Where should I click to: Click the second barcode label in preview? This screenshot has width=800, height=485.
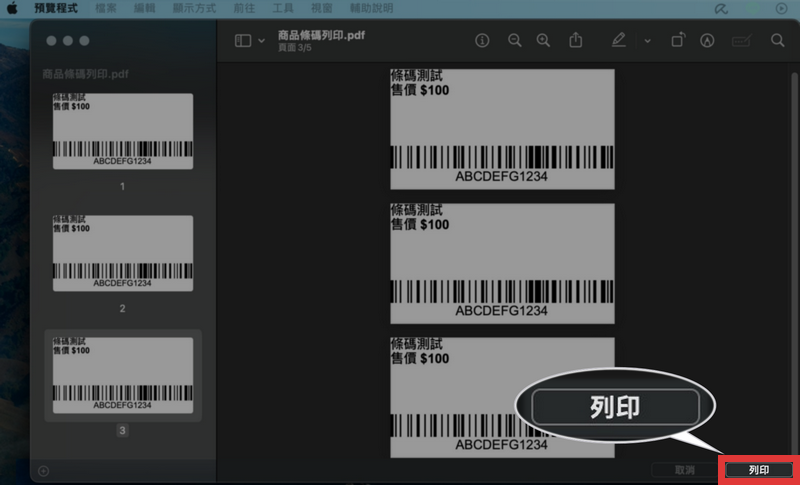click(x=503, y=264)
